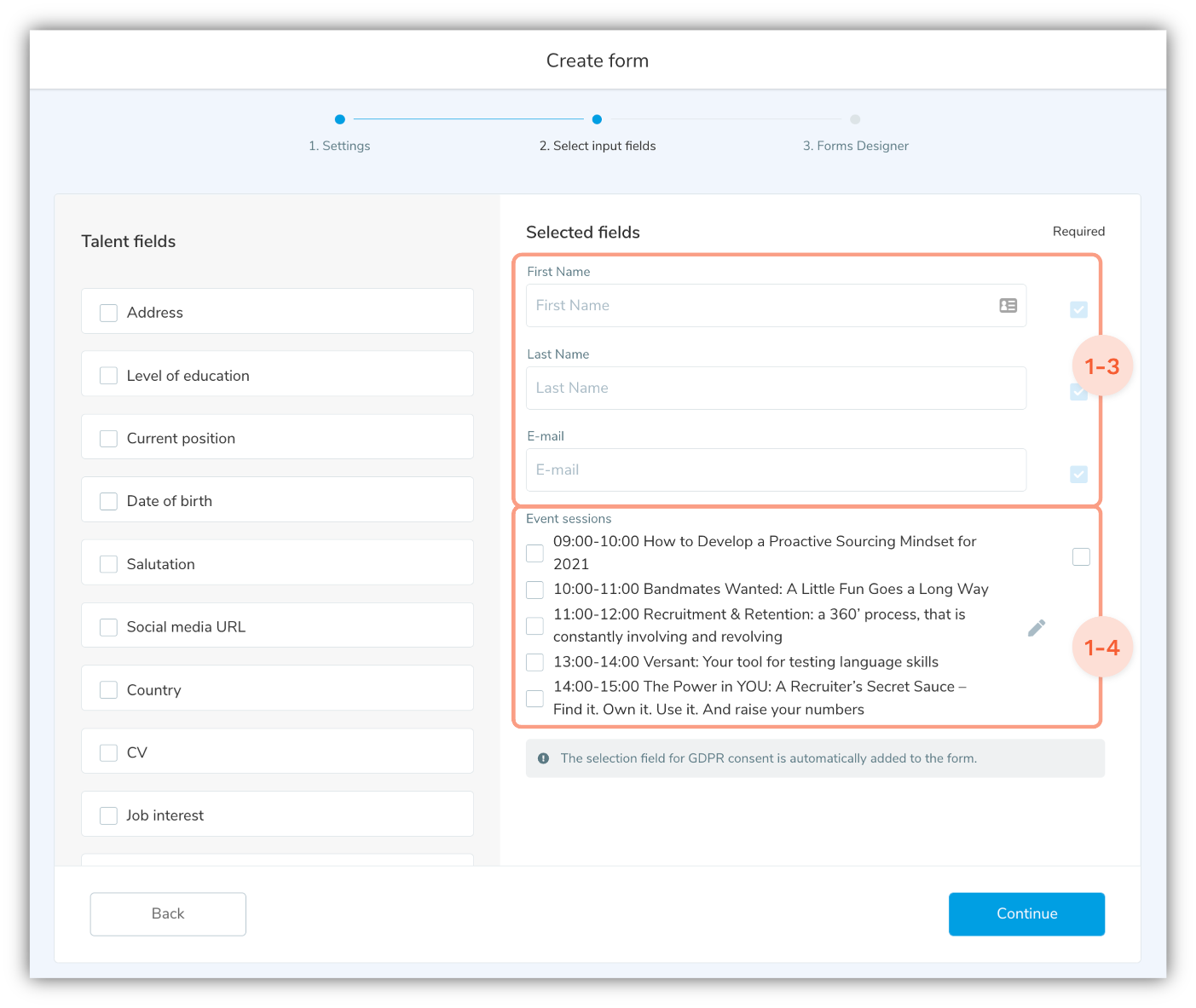Check the CV field checkbox
The image size is (1196, 1008).
coord(109,752)
